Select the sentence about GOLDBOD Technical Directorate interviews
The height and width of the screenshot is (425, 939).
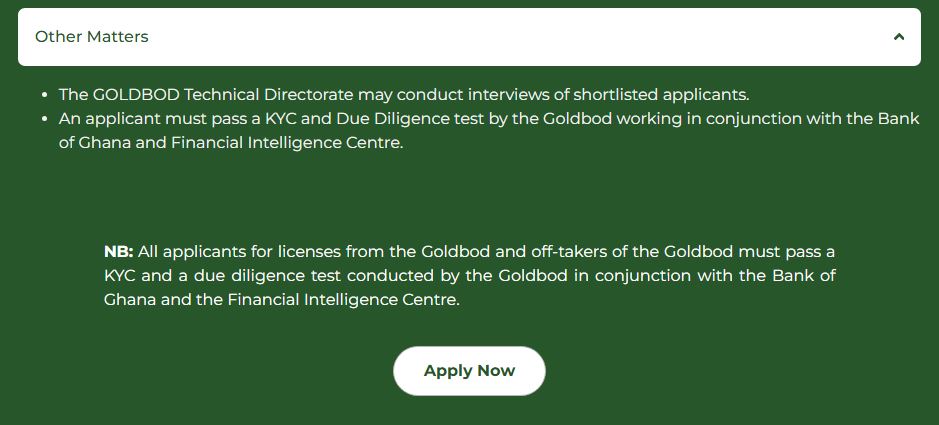click(404, 95)
